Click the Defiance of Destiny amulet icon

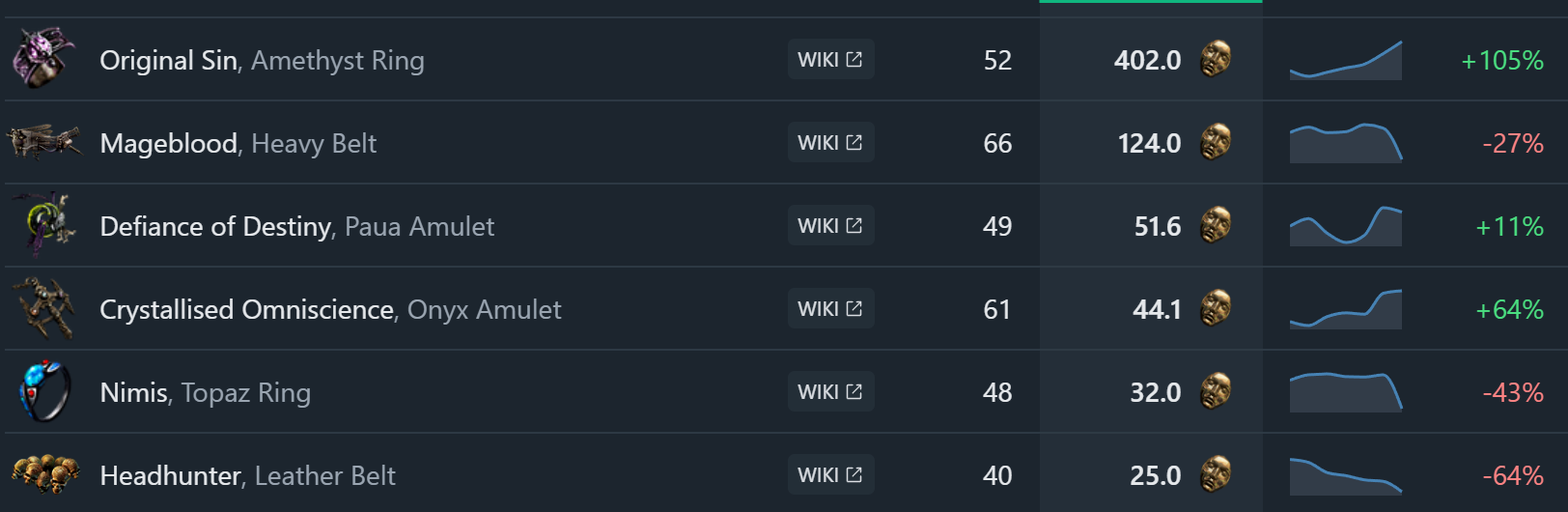[x=44, y=224]
